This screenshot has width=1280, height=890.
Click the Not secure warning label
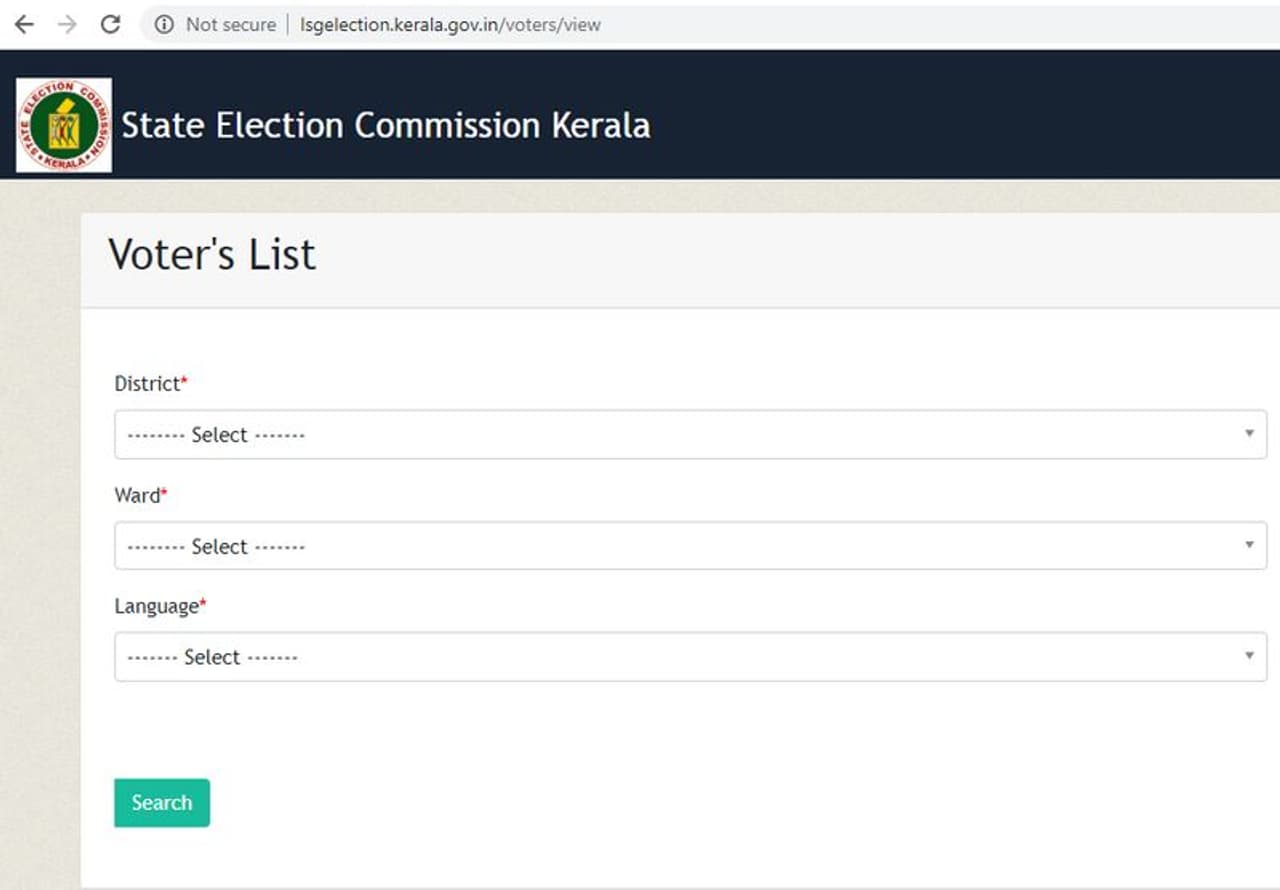click(230, 25)
